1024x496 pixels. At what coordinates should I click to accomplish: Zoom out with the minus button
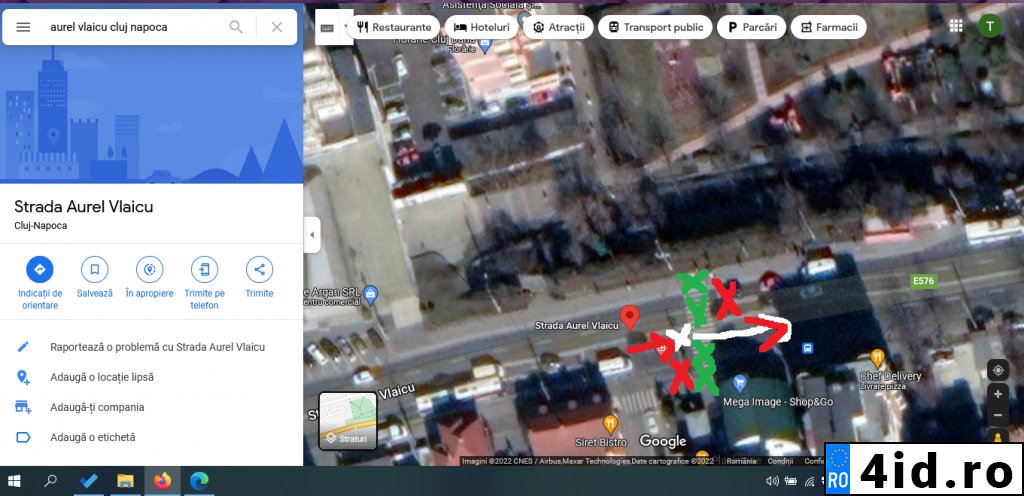click(998, 415)
